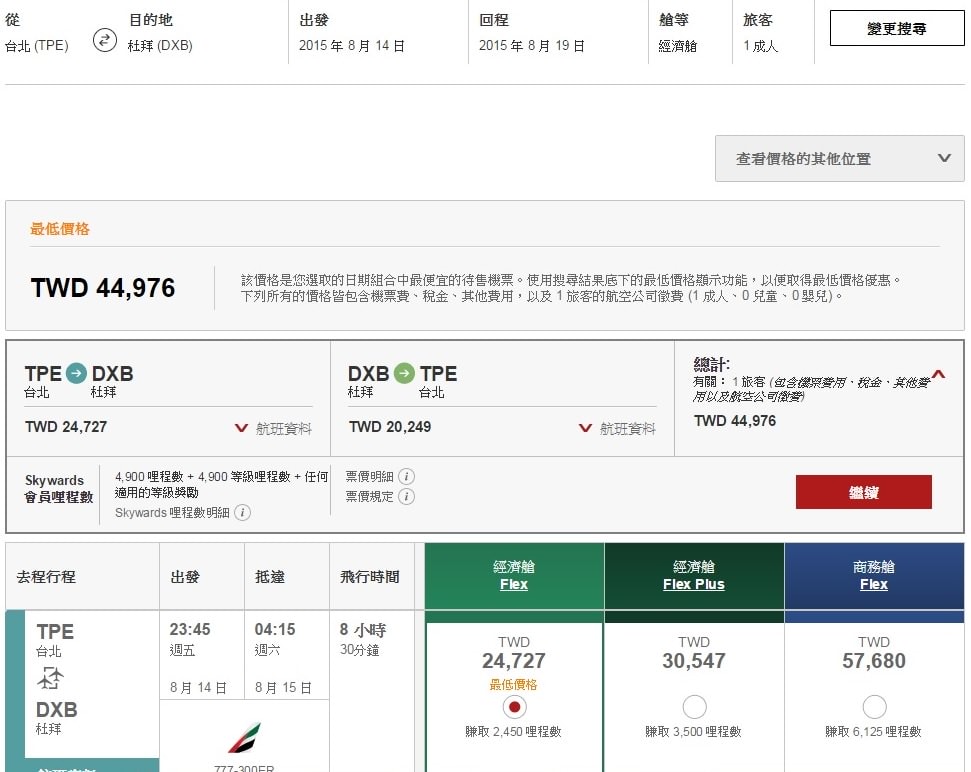The image size is (971, 772).
Task: Select the TWD 30,547 Flex Plus fare
Action: (694, 707)
